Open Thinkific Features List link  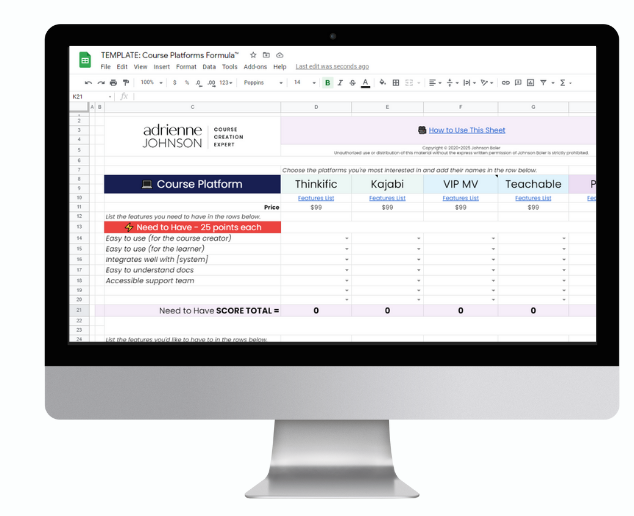point(316,198)
